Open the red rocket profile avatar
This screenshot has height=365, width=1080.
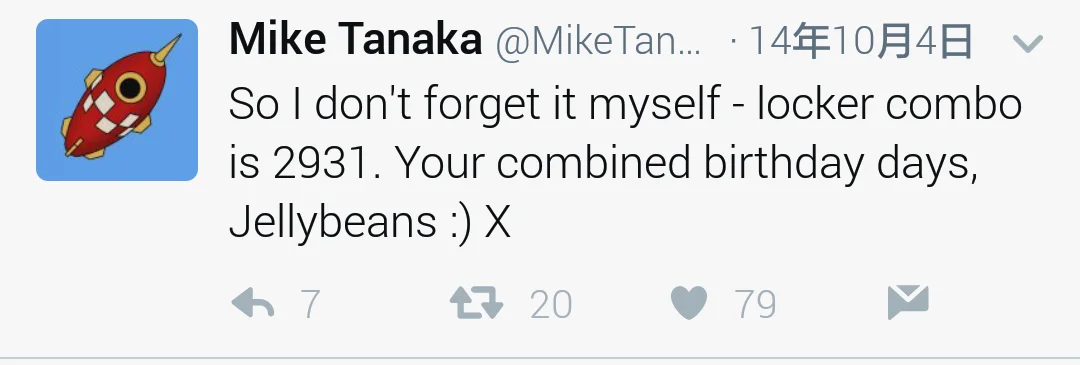point(117,100)
